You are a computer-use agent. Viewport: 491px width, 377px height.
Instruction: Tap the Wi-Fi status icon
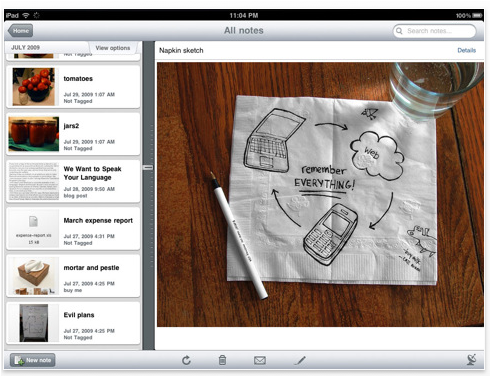[25, 15]
